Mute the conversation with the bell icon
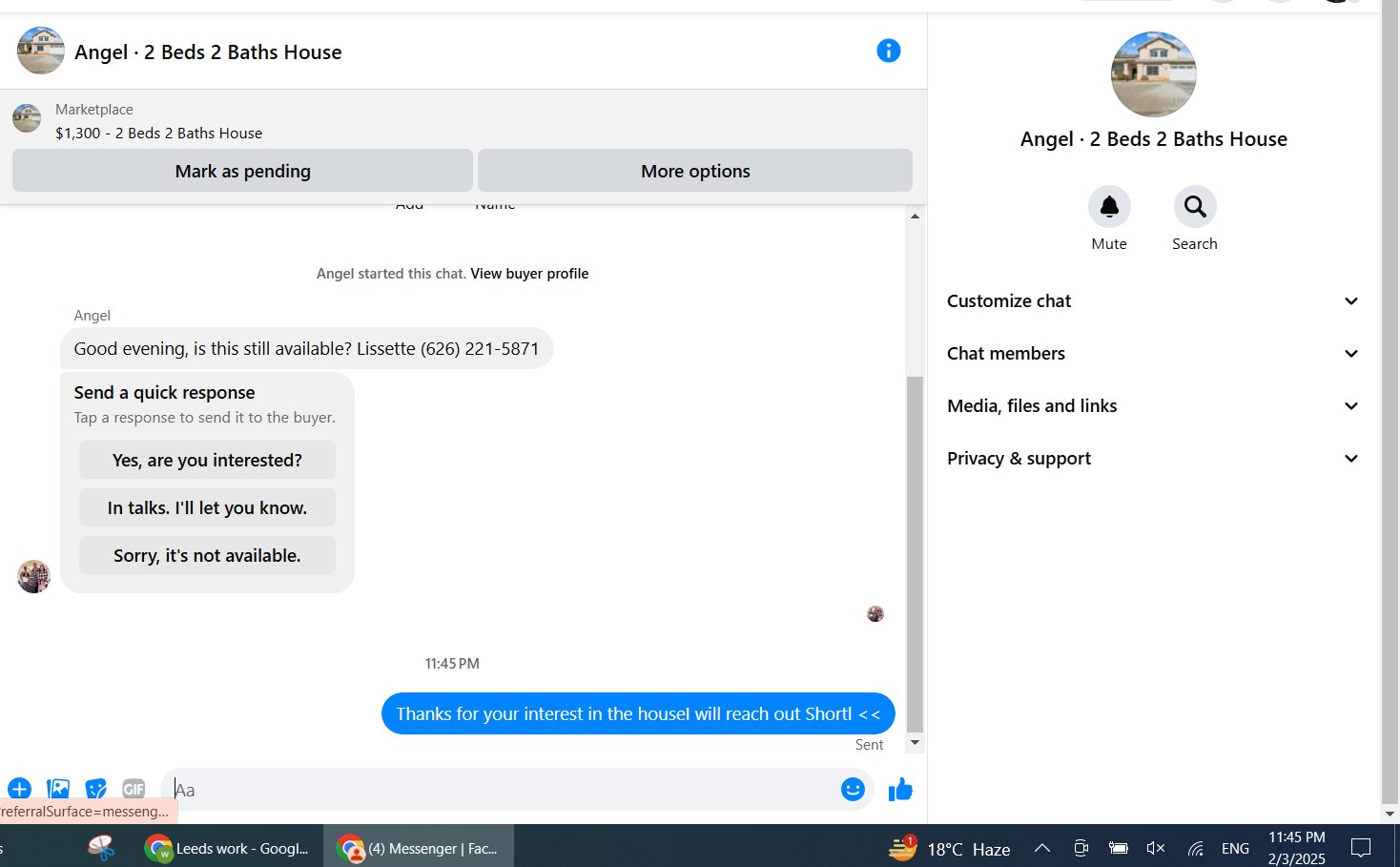Screen dimensions: 1400x867 click(x=1109, y=206)
